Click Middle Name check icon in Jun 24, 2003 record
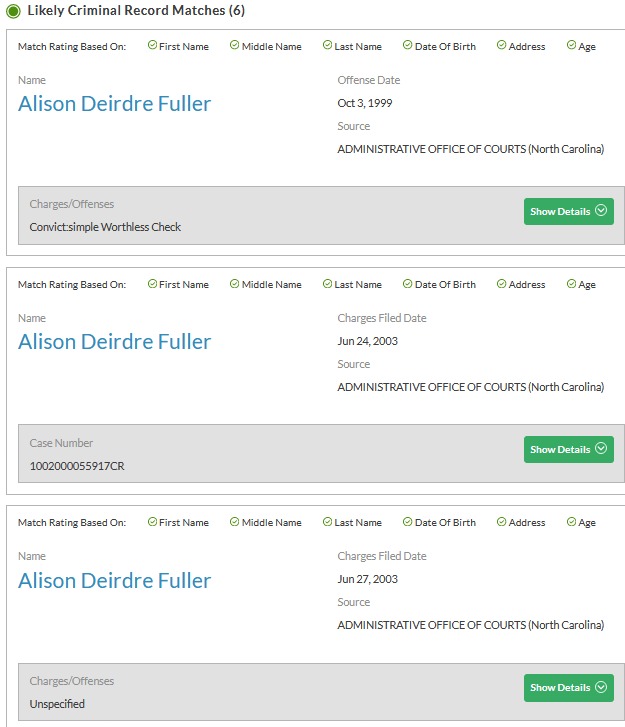Screen dimensions: 625x727 [235, 284]
